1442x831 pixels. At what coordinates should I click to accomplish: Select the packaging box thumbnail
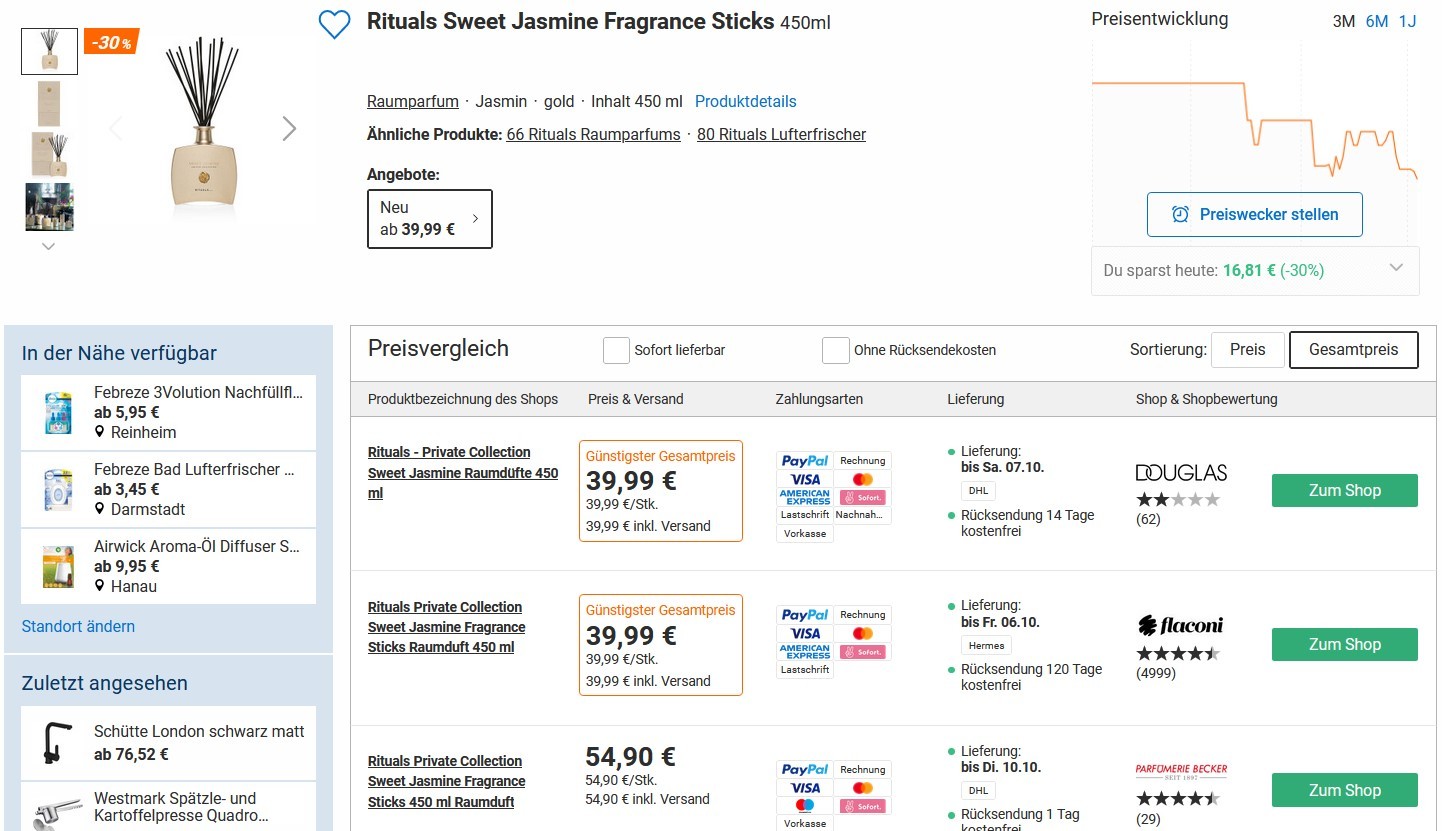click(x=49, y=103)
